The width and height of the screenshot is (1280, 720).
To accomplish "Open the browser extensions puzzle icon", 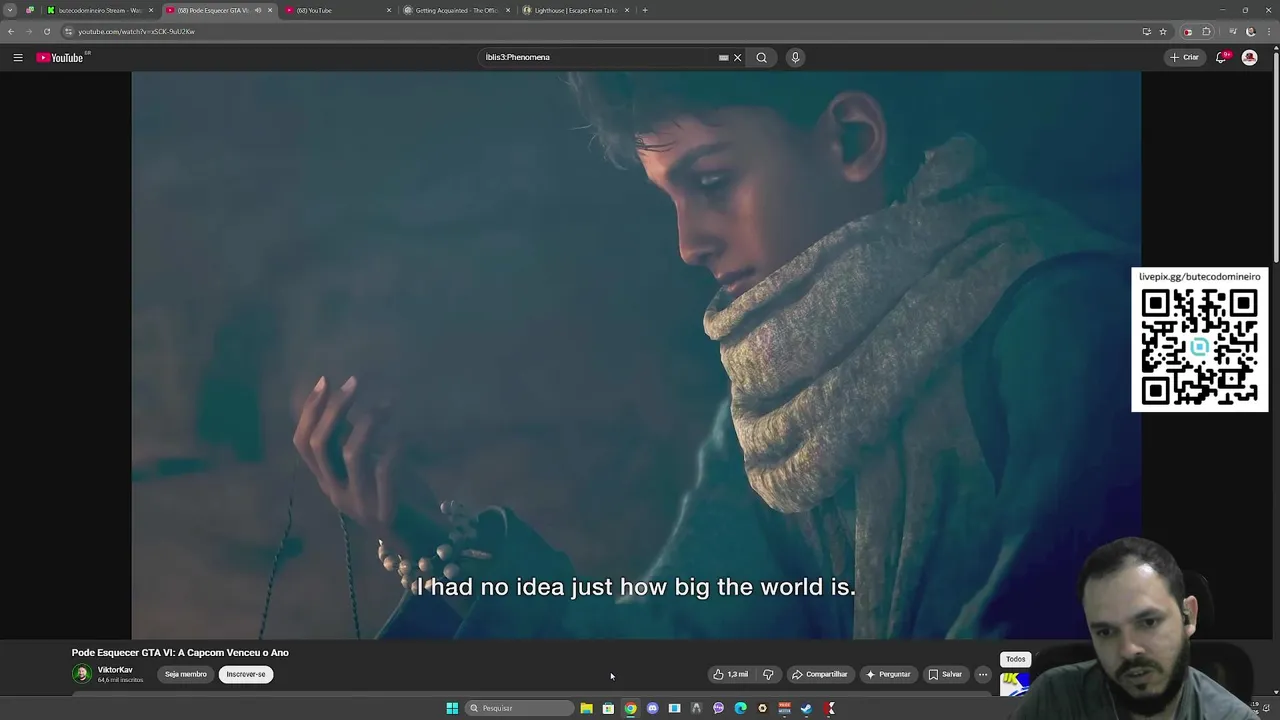I will (x=1206, y=31).
